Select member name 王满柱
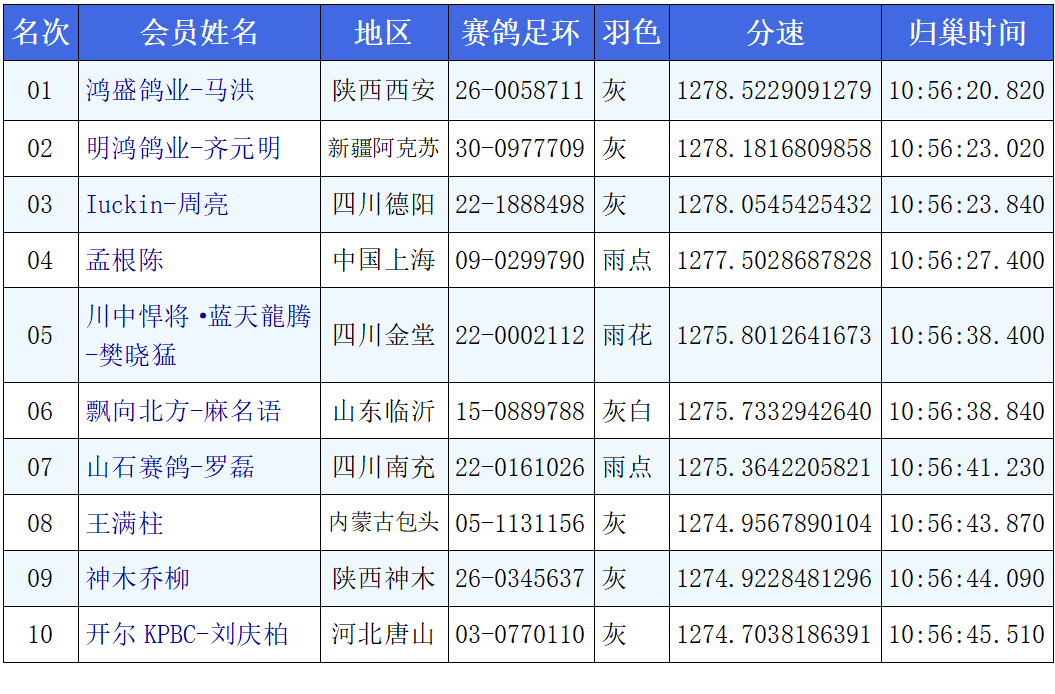Image resolution: width=1055 pixels, height=694 pixels. [x=125, y=523]
